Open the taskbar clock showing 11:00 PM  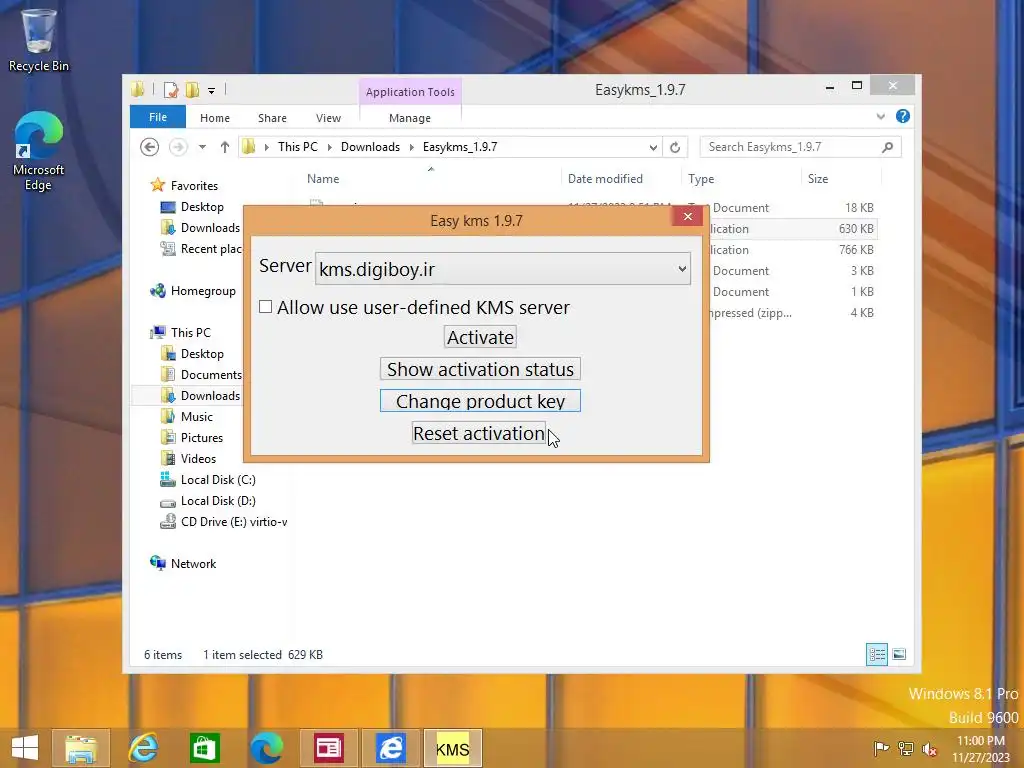(x=981, y=748)
